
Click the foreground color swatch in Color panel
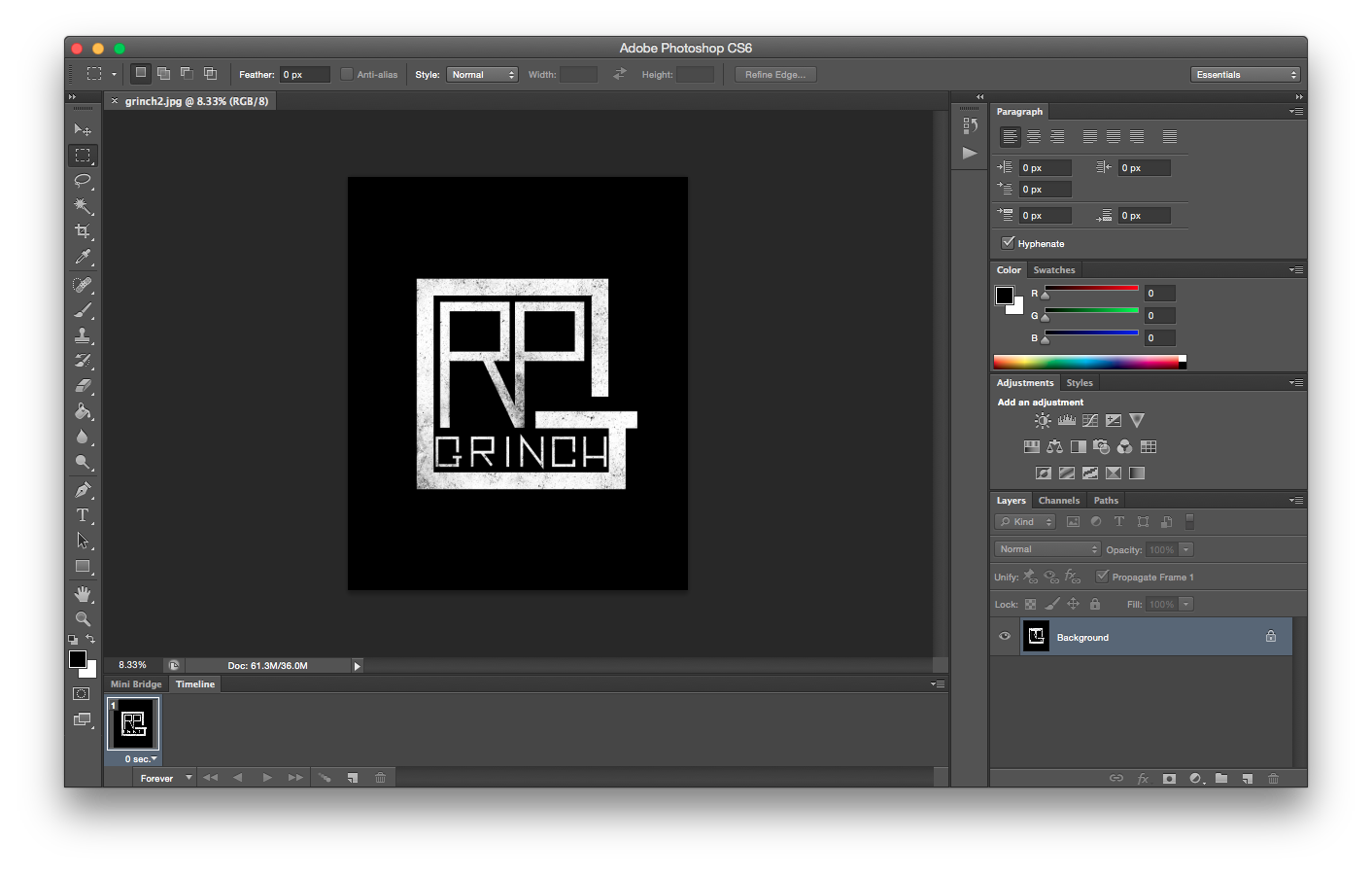coord(1005,296)
